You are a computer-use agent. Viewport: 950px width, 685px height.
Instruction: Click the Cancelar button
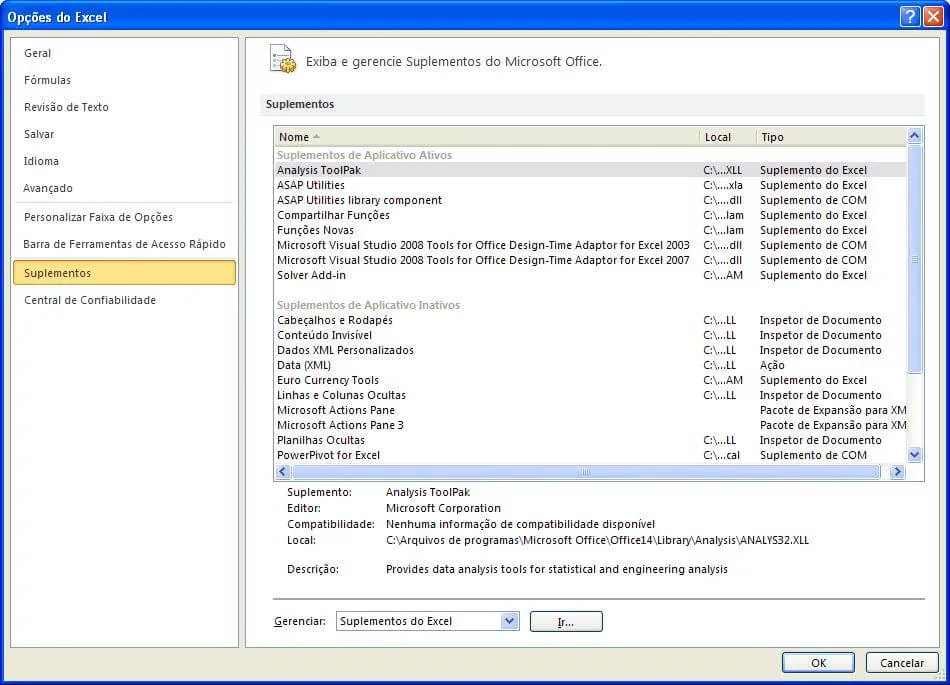(902, 663)
